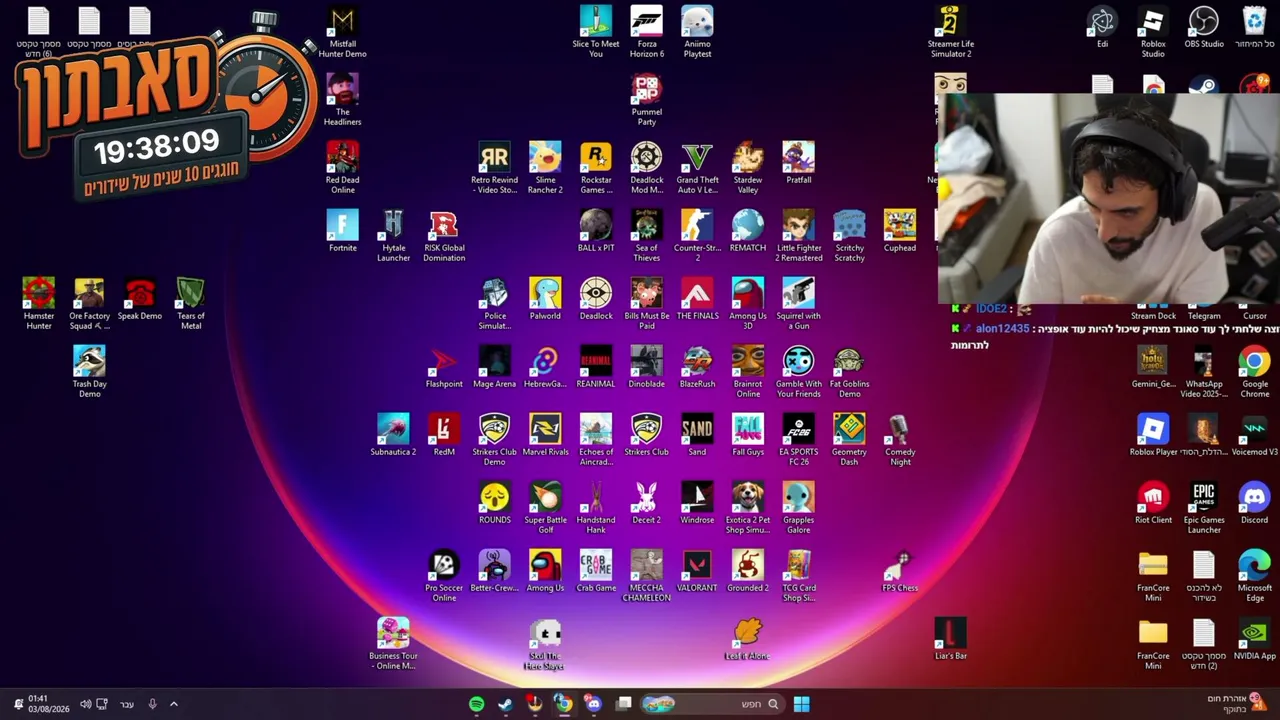Toggle the taskbar microphone icon
The image size is (1280, 720).
[152, 704]
